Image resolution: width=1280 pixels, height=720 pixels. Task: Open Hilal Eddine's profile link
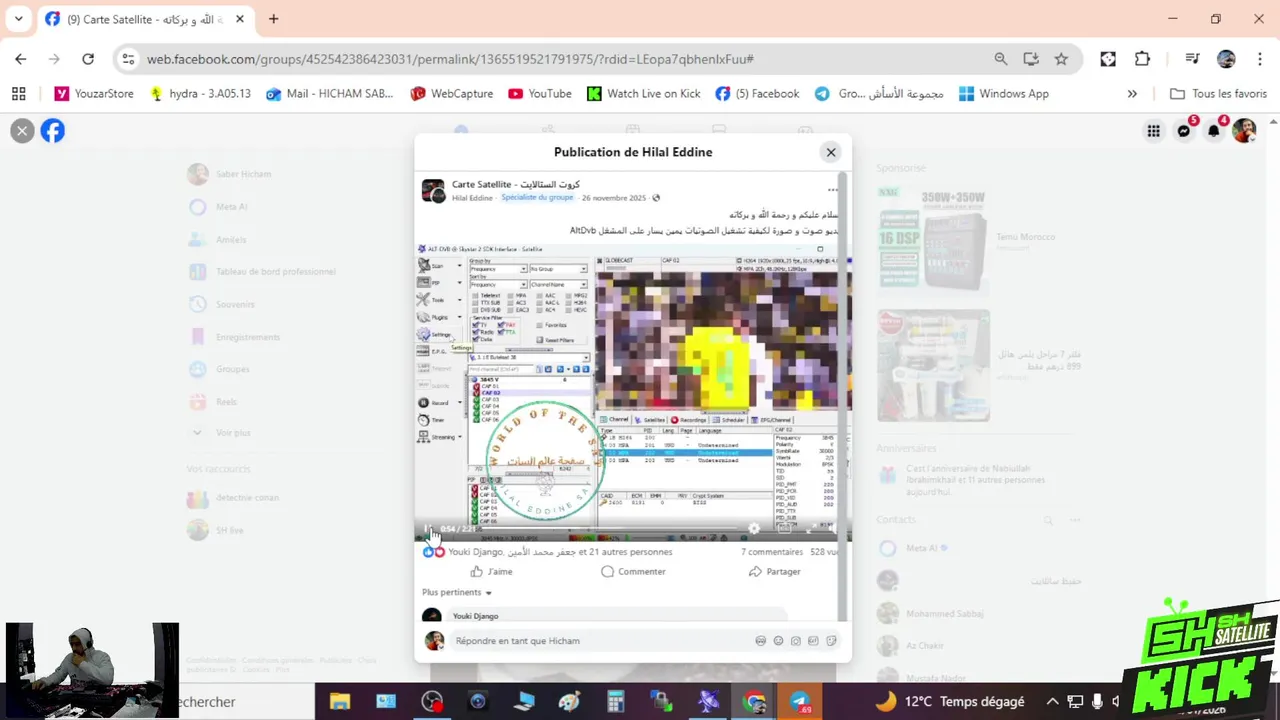coord(472,198)
